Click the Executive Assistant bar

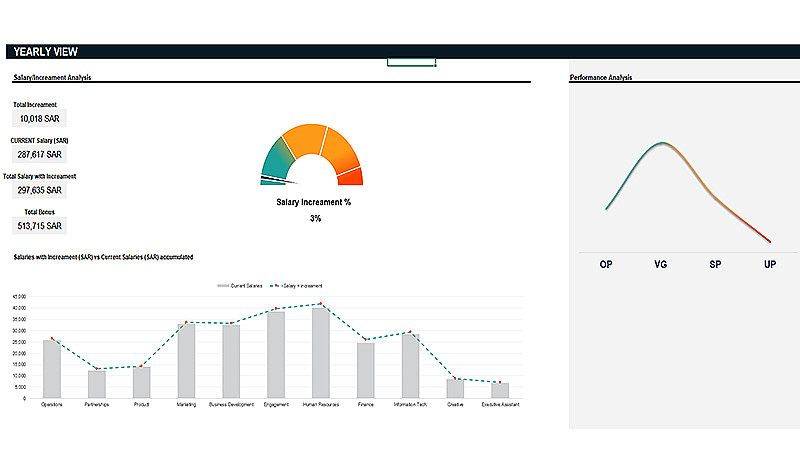pos(500,391)
